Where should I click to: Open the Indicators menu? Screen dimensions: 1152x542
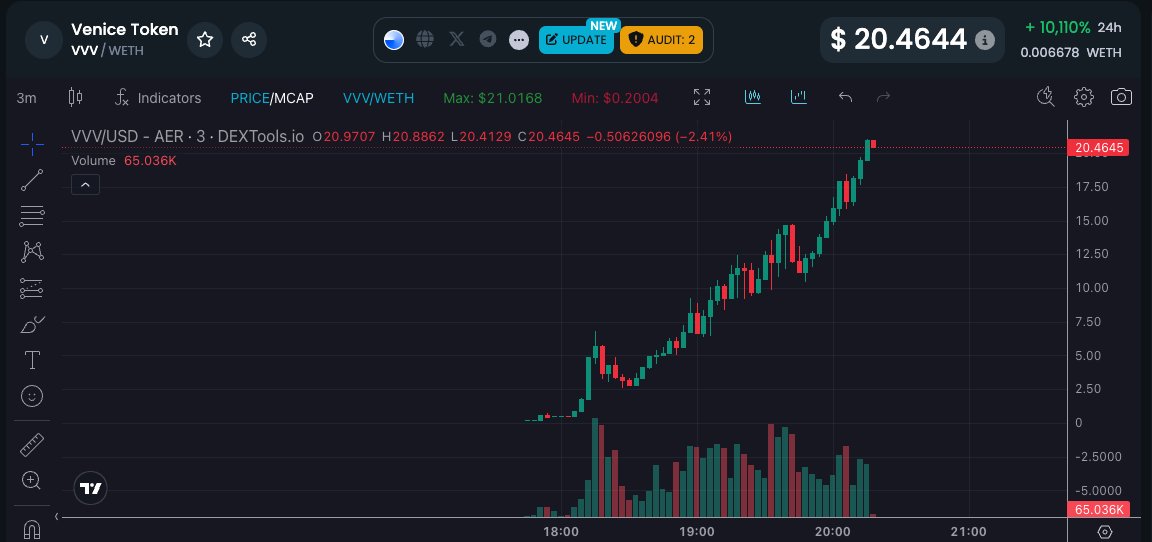pos(158,98)
